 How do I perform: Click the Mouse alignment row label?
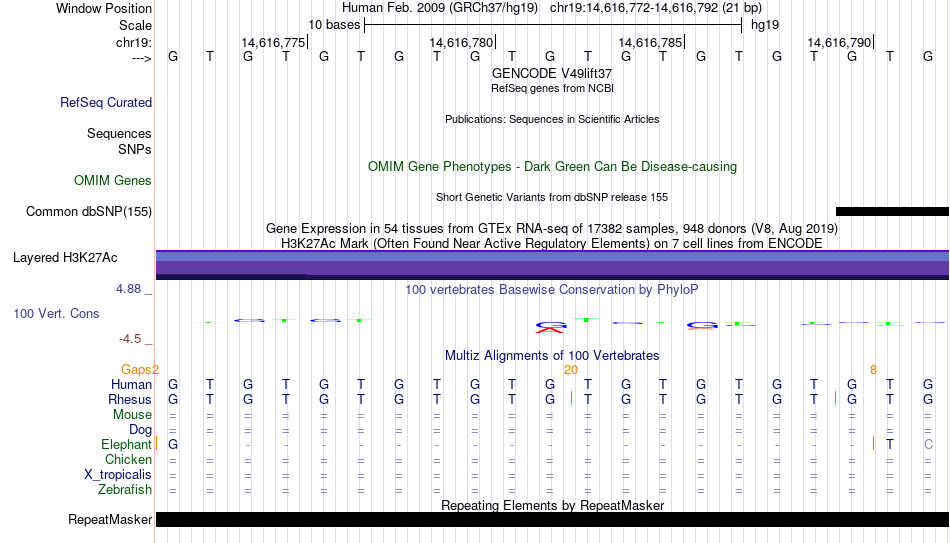132,415
